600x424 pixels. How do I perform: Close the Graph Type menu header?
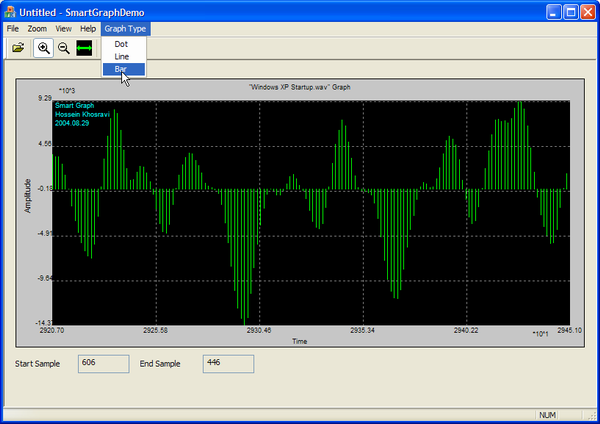click(126, 29)
